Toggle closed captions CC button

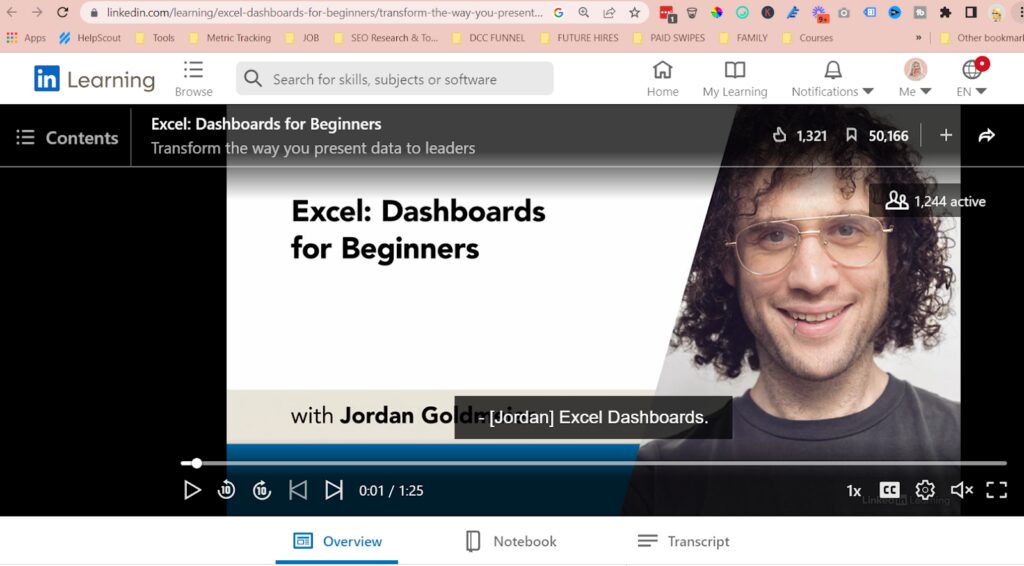[889, 490]
